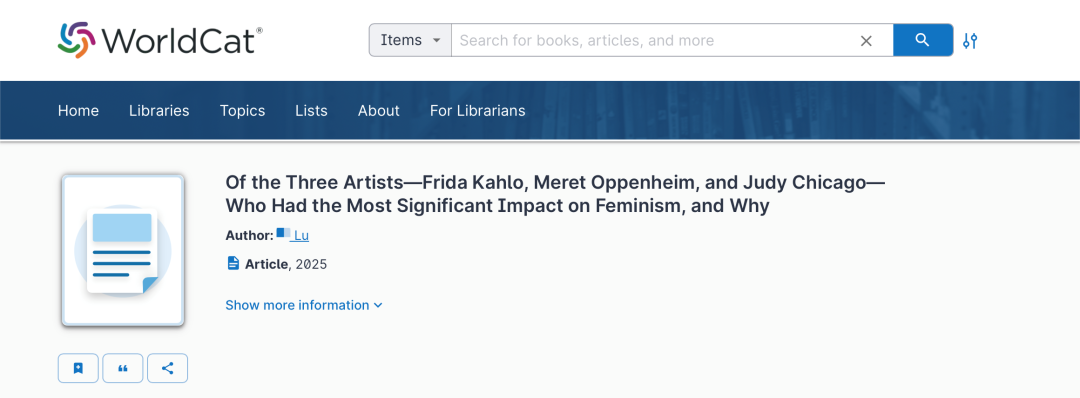Click the search for books input field

(x=654, y=41)
